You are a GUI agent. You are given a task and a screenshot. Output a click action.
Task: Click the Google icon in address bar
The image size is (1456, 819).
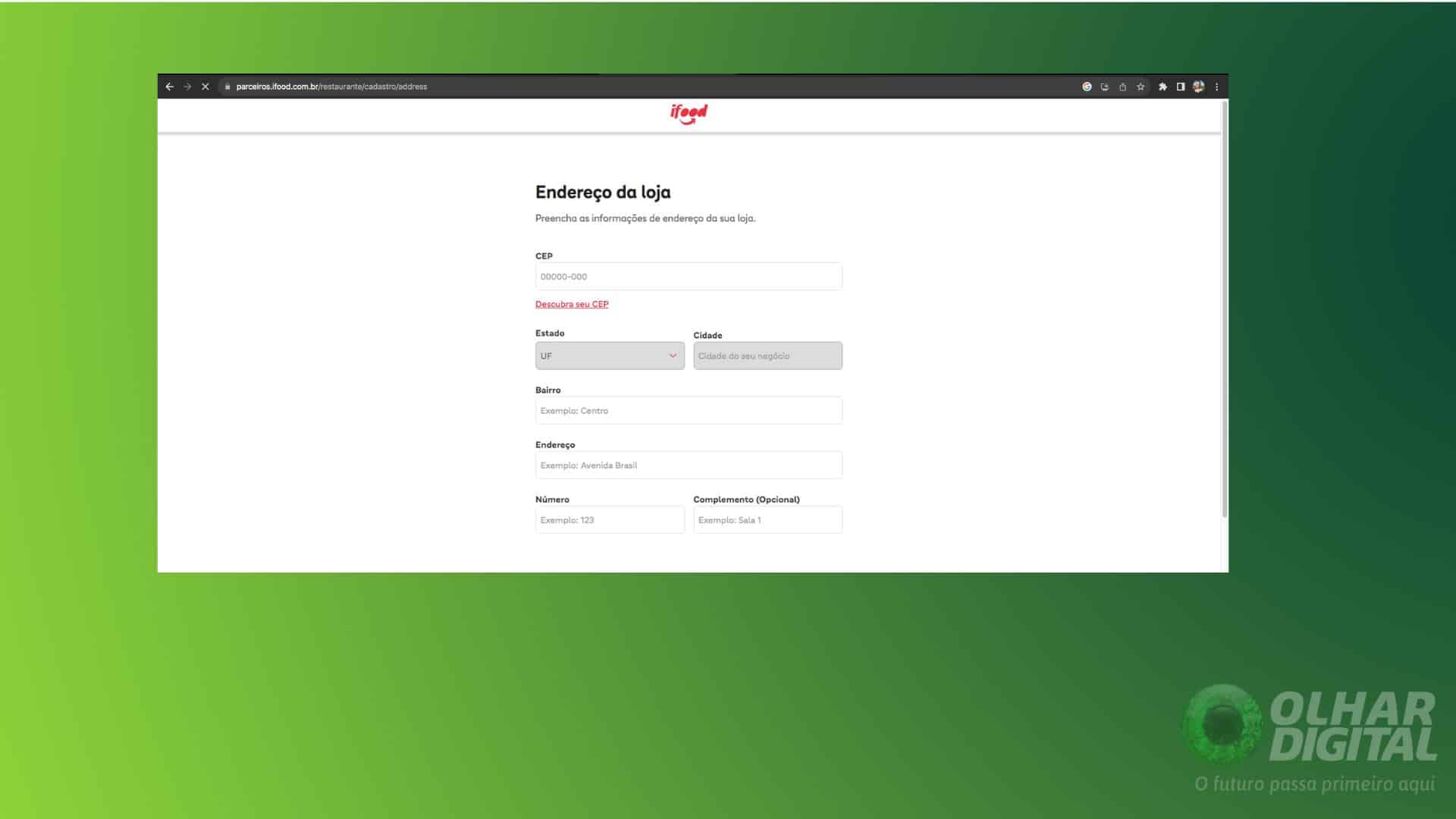[1087, 86]
